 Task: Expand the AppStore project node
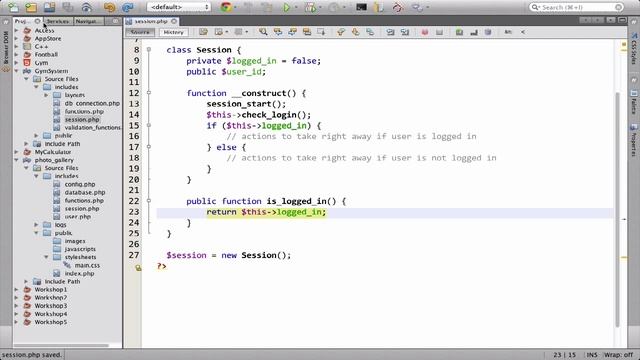click(17, 38)
